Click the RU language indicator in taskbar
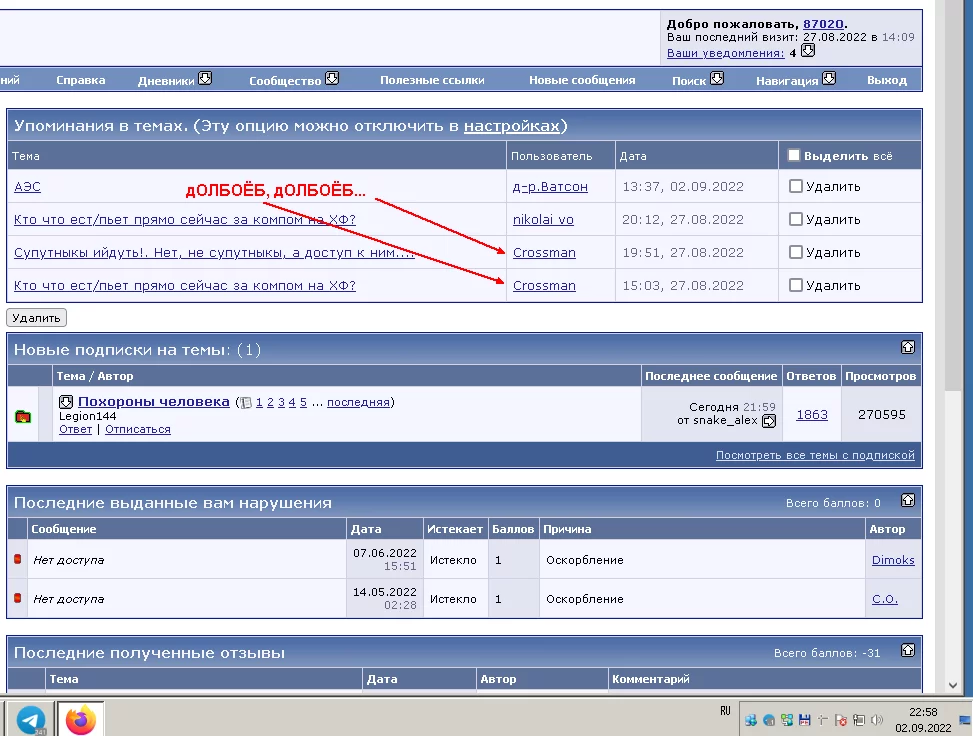The image size is (973, 736). [x=725, y=711]
